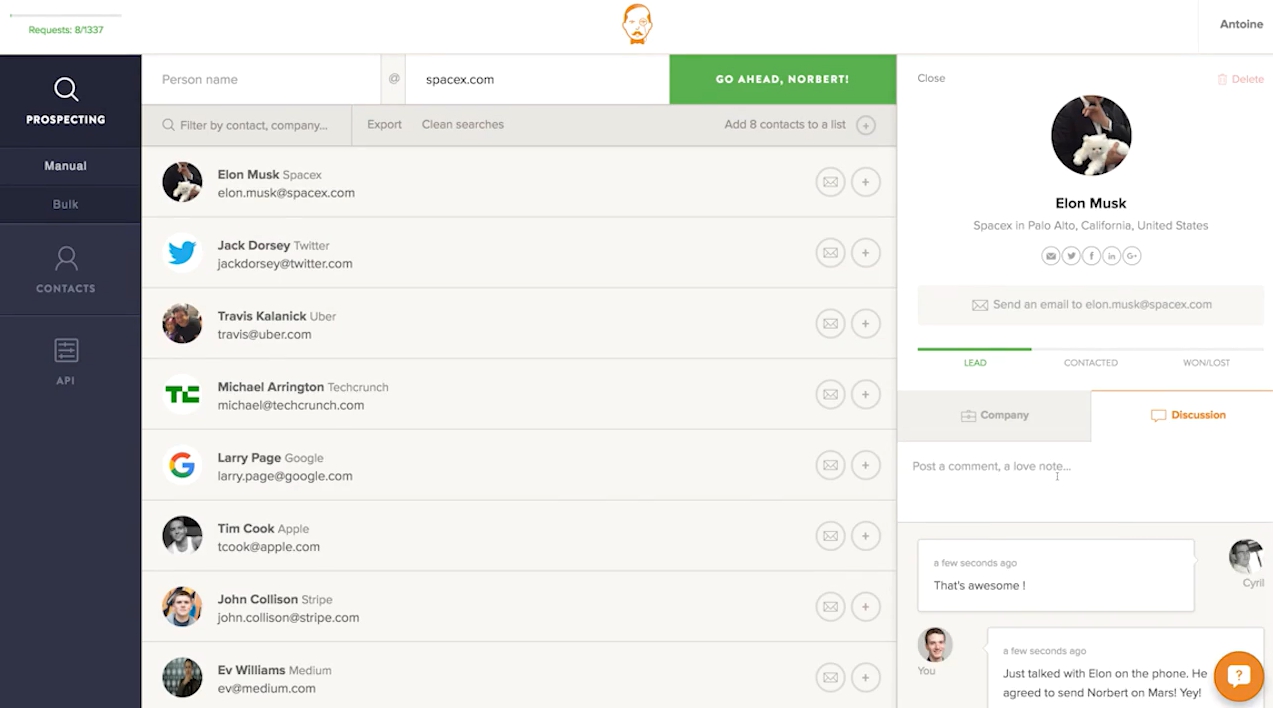This screenshot has height=708, width=1273.
Task: Click the spacex.com domain field
Action: coord(537,79)
